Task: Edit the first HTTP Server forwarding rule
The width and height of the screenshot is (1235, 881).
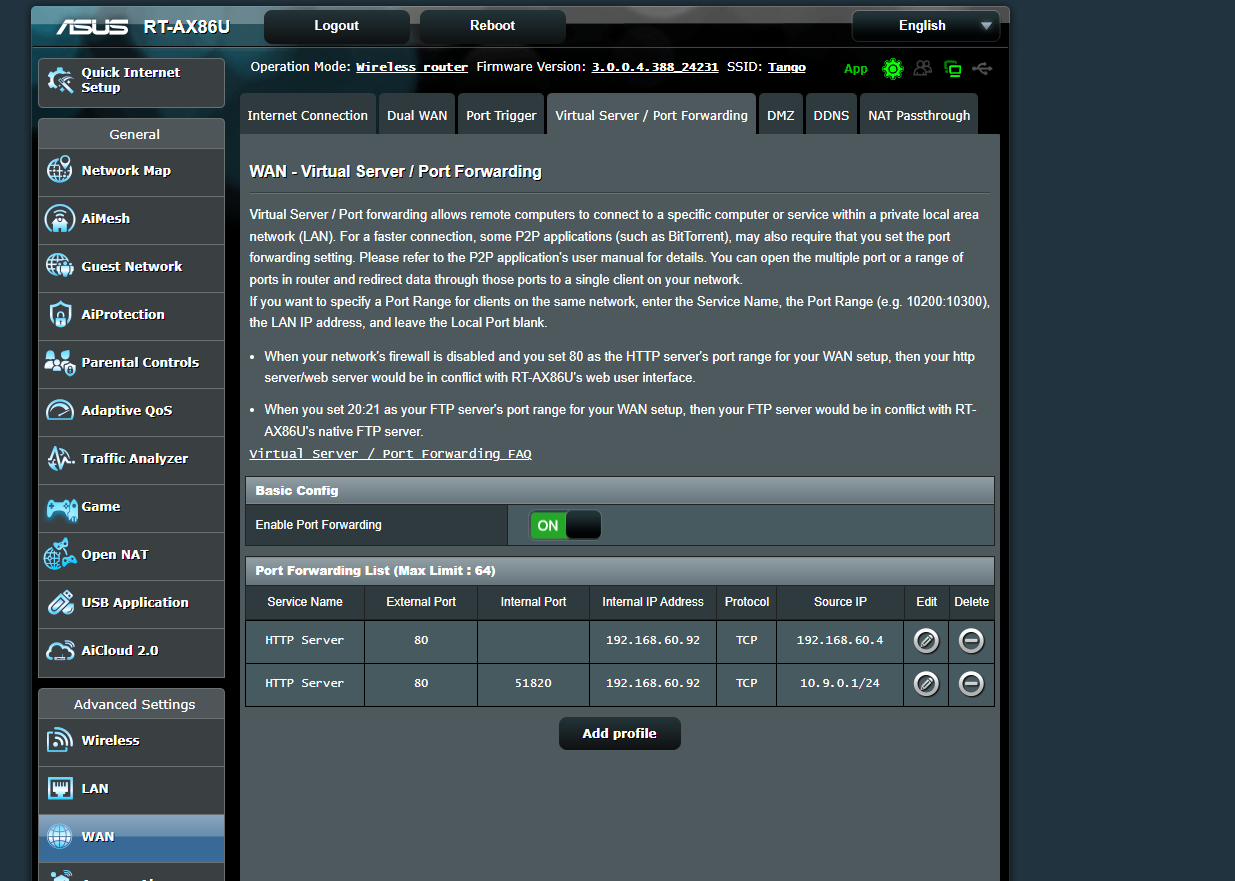Action: click(x=925, y=640)
